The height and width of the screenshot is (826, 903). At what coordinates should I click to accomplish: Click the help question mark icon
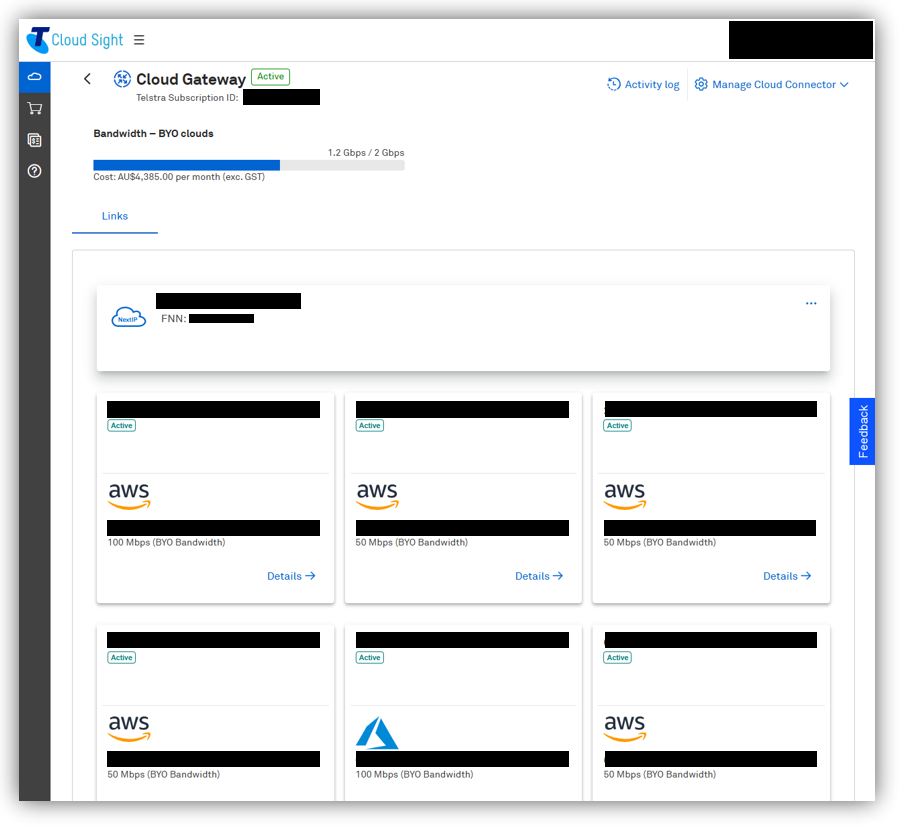pyautogui.click(x=35, y=171)
